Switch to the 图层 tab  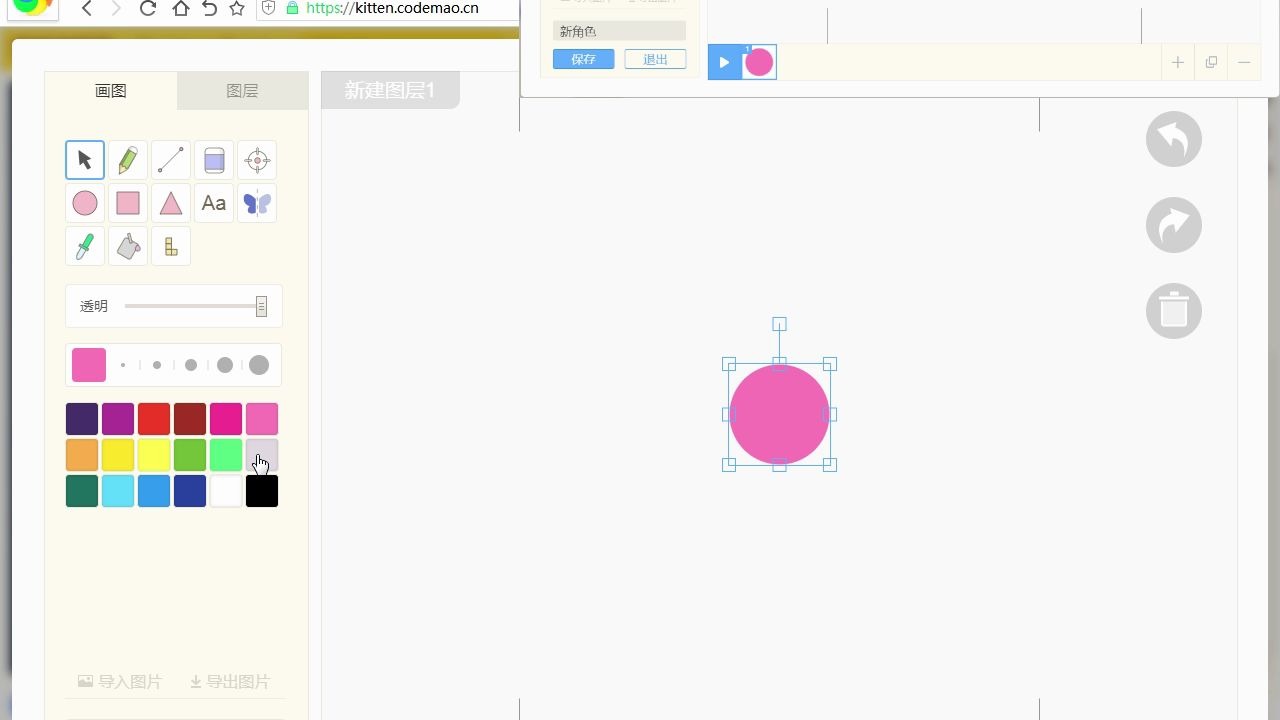(243, 91)
